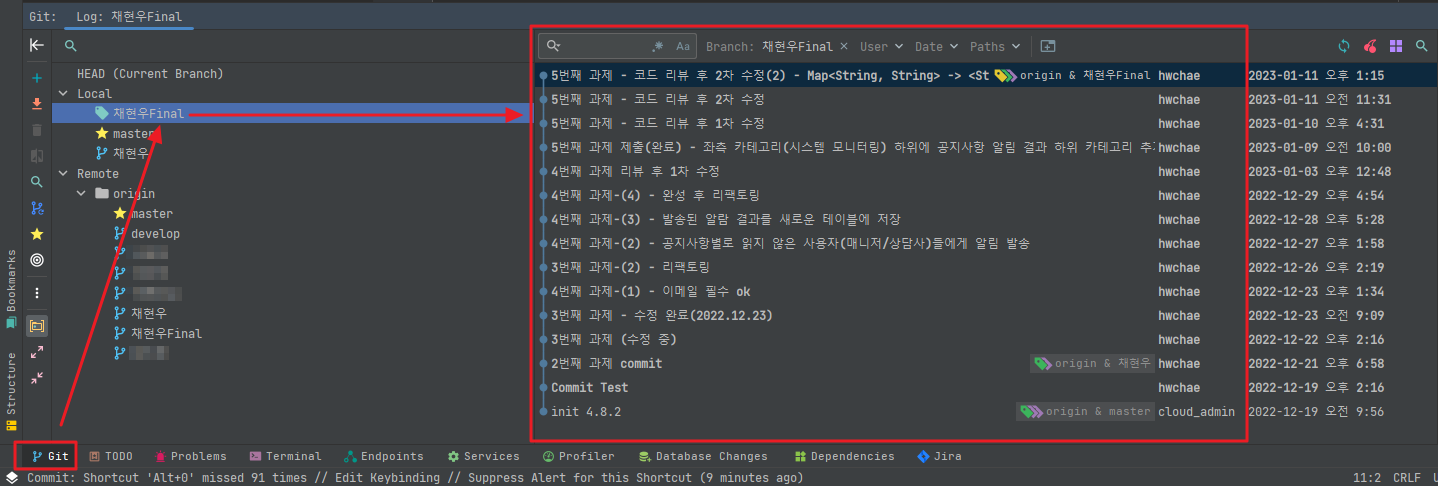The height and width of the screenshot is (486, 1438).
Task: Delete branch using trash icon
Action: pos(37,130)
